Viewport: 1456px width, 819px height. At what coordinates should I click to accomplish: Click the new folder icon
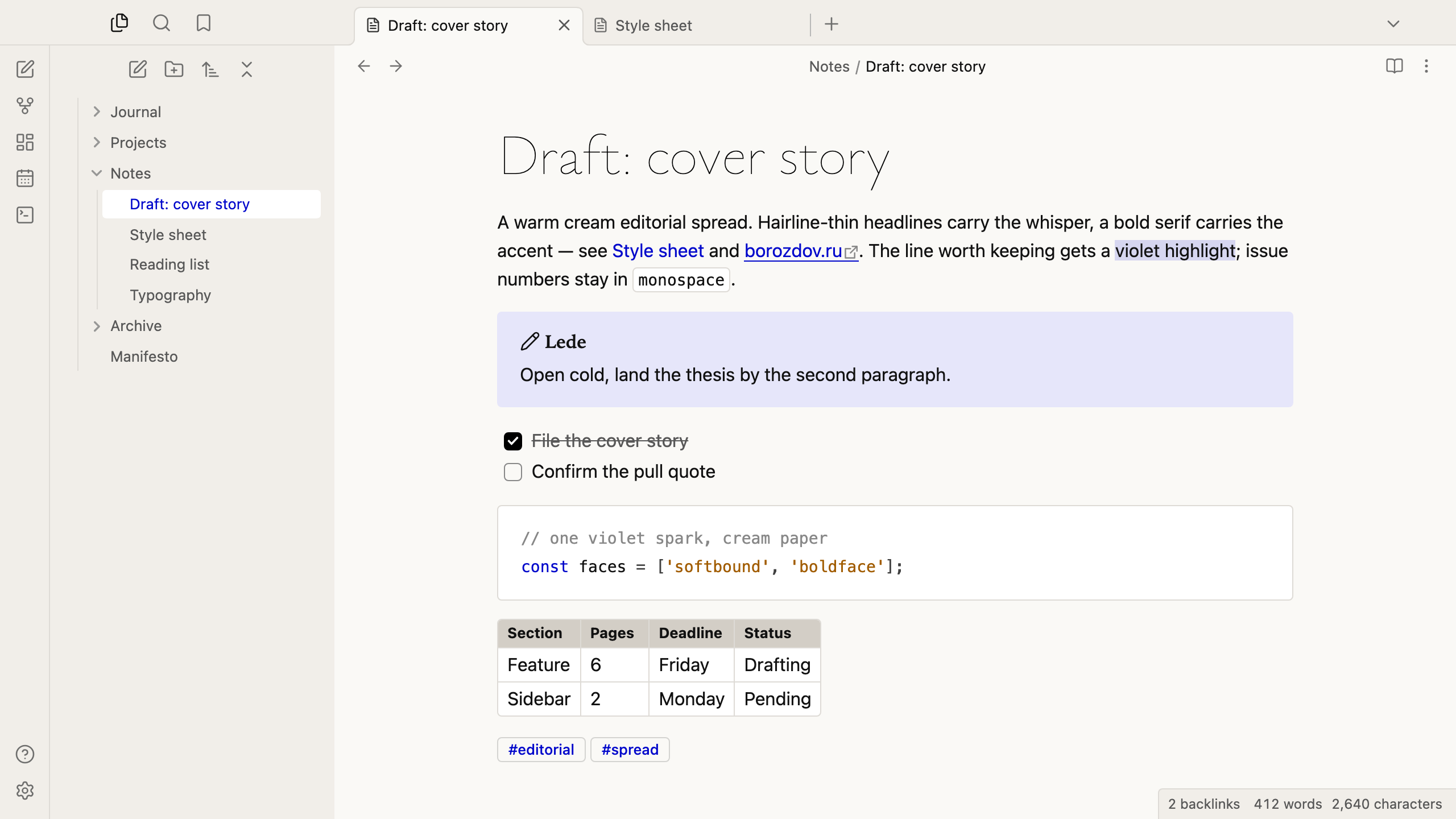point(174,69)
